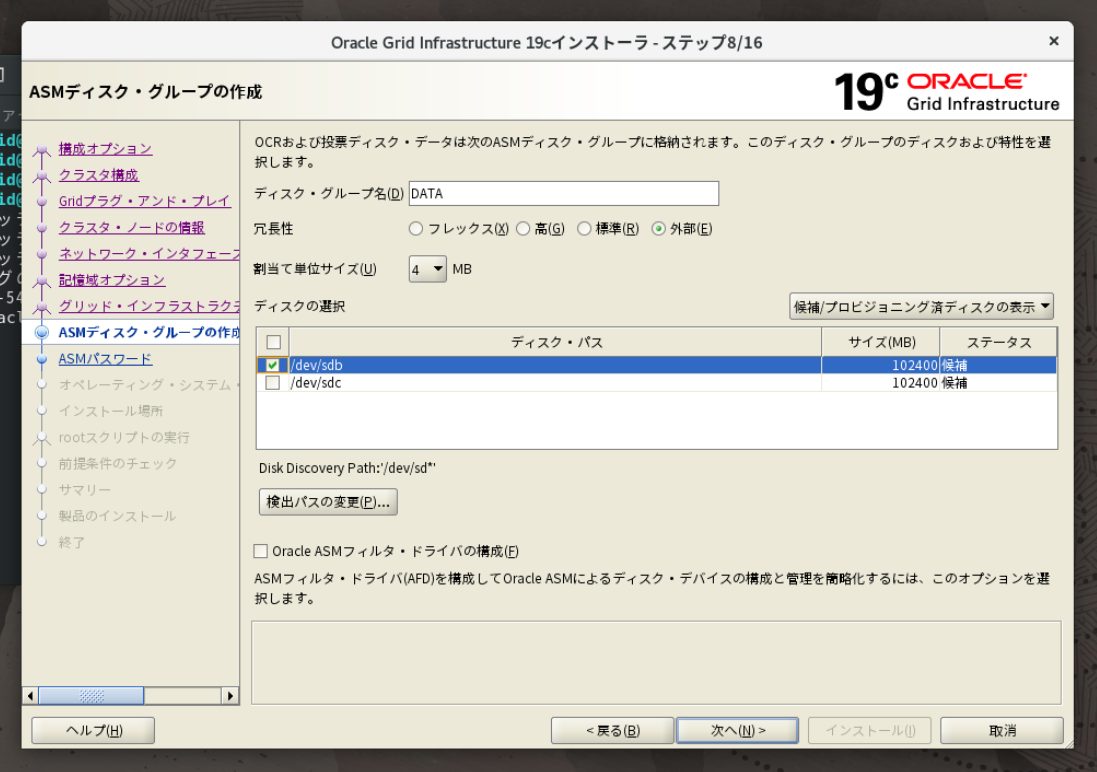Go to クラスタ構成 step
The width and height of the screenshot is (1097, 772).
point(99,175)
